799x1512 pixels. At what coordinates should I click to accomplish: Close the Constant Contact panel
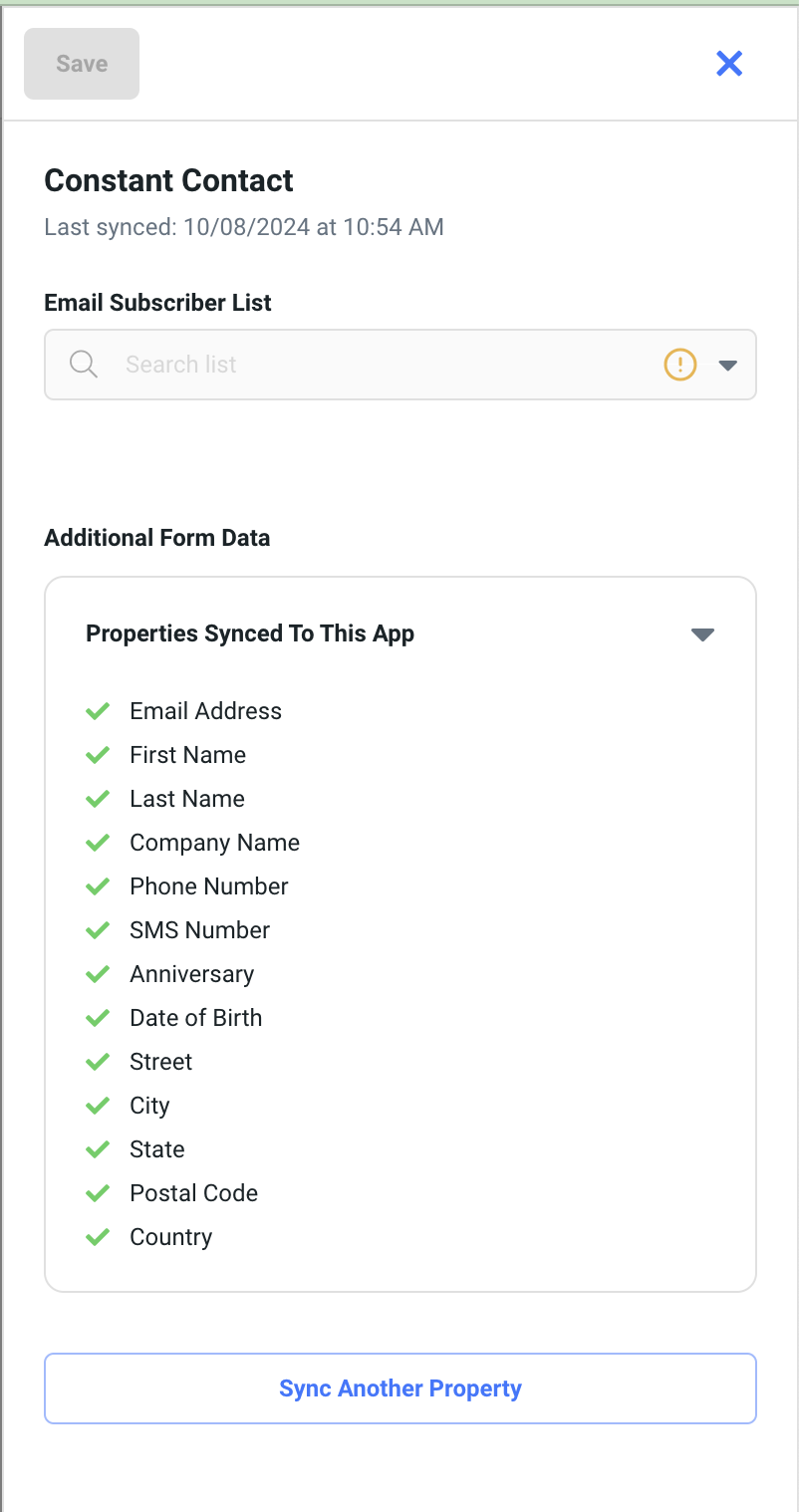coord(729,64)
